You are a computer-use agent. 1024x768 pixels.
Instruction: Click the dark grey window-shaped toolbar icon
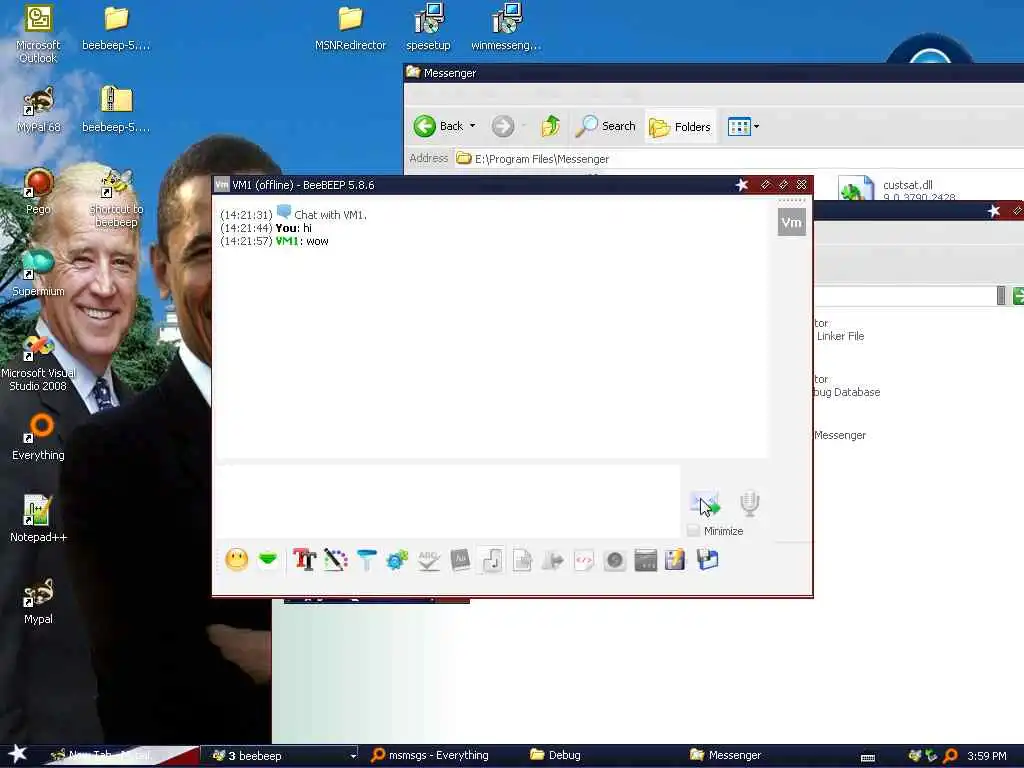(x=645, y=560)
